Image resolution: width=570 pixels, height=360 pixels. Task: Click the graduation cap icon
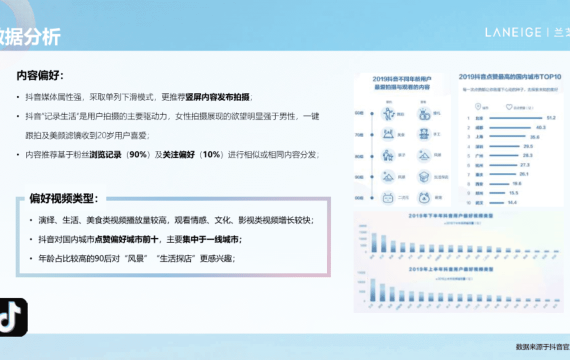click(424, 177)
